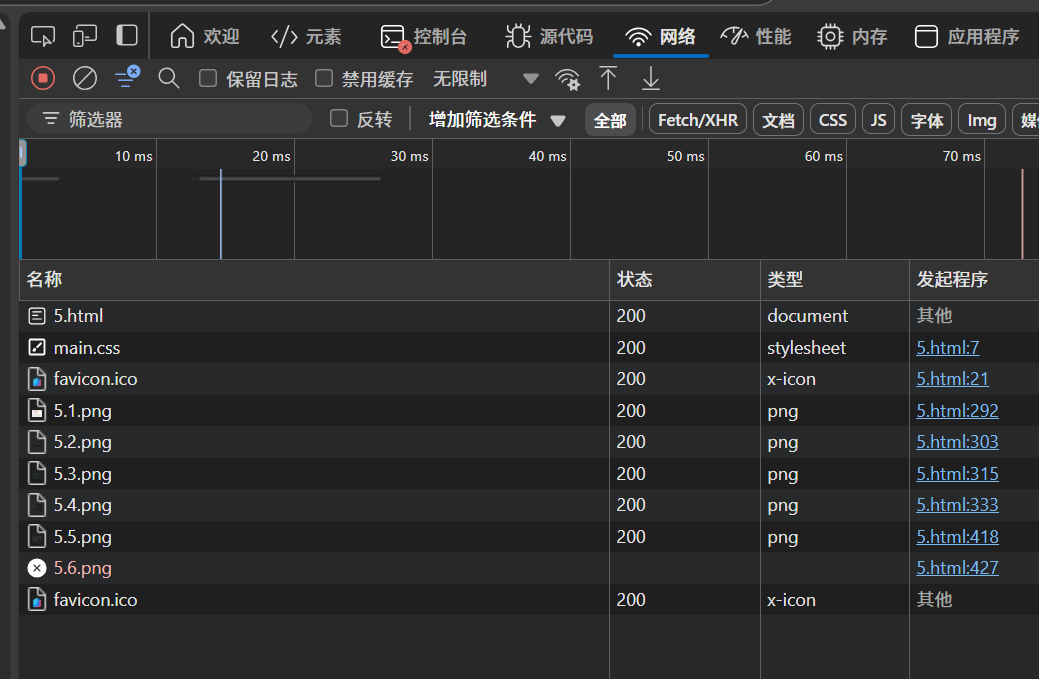
Task: Click the inspect element picker icon
Action: tap(43, 37)
